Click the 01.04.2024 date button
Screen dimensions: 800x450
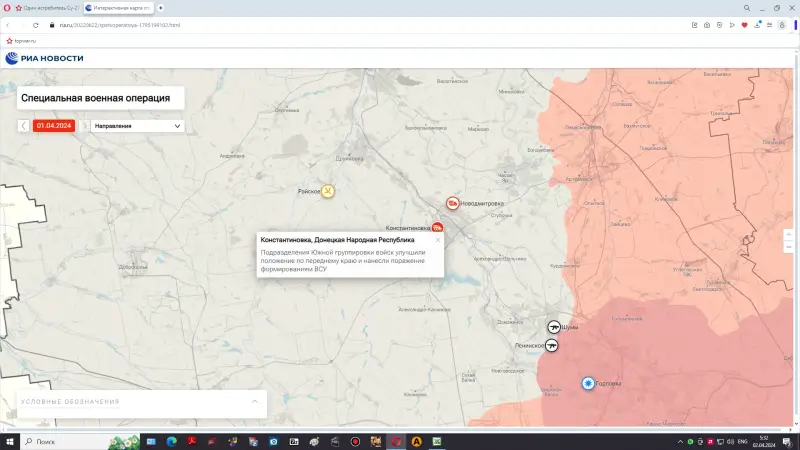pos(54,126)
